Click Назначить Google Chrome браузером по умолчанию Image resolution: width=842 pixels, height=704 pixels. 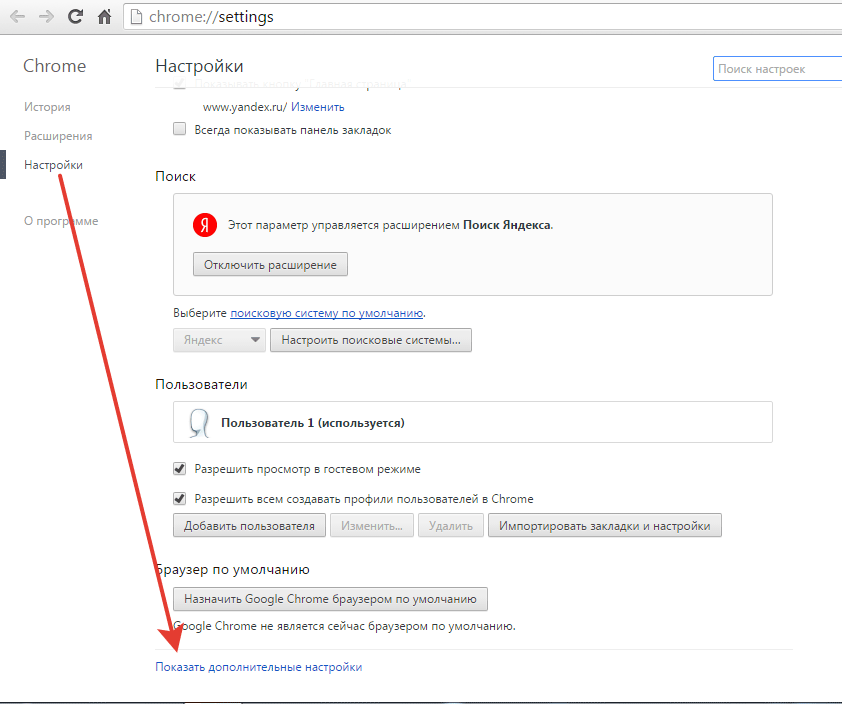coord(330,599)
